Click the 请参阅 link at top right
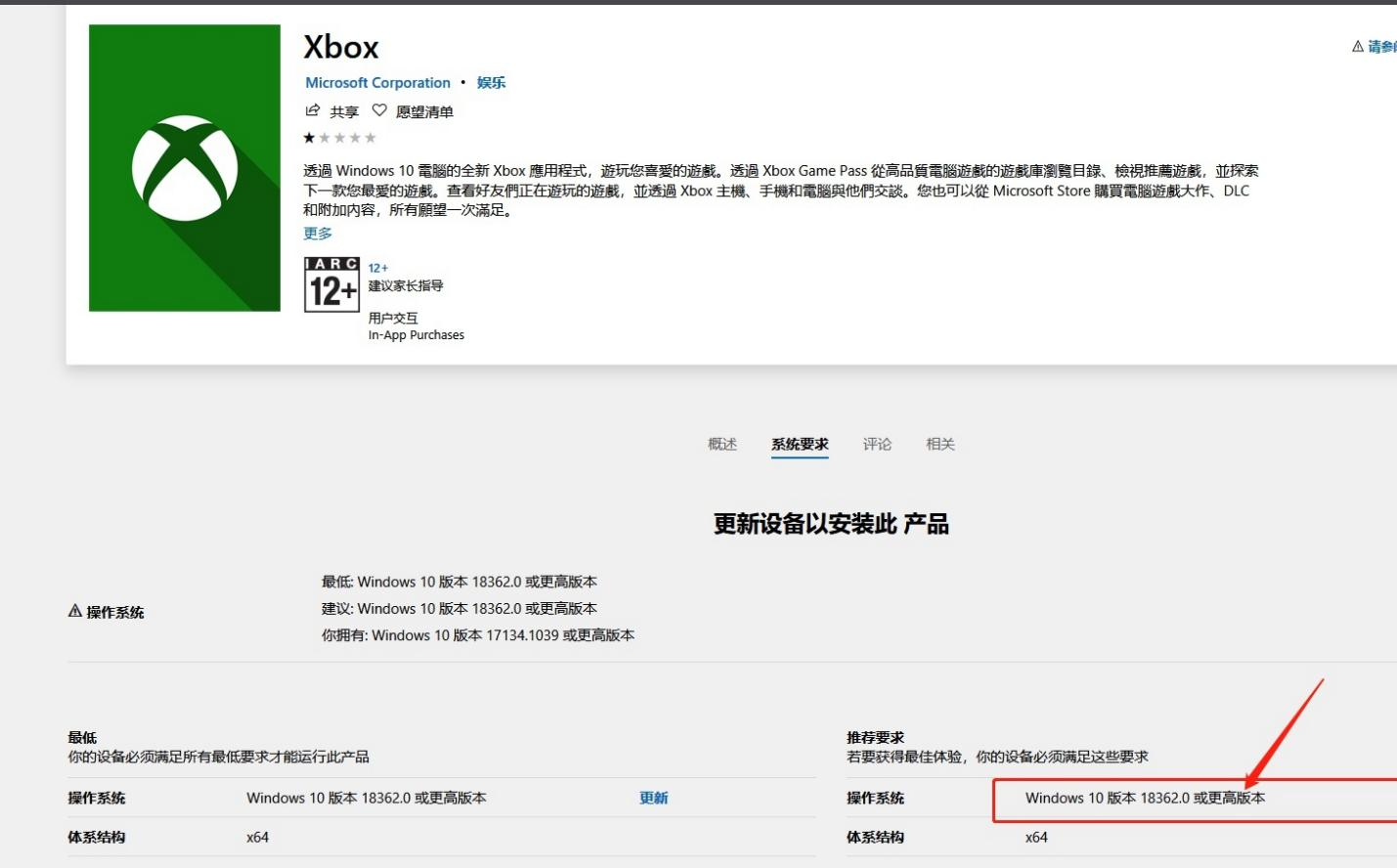Image resolution: width=1397 pixels, height=868 pixels. point(1381,46)
